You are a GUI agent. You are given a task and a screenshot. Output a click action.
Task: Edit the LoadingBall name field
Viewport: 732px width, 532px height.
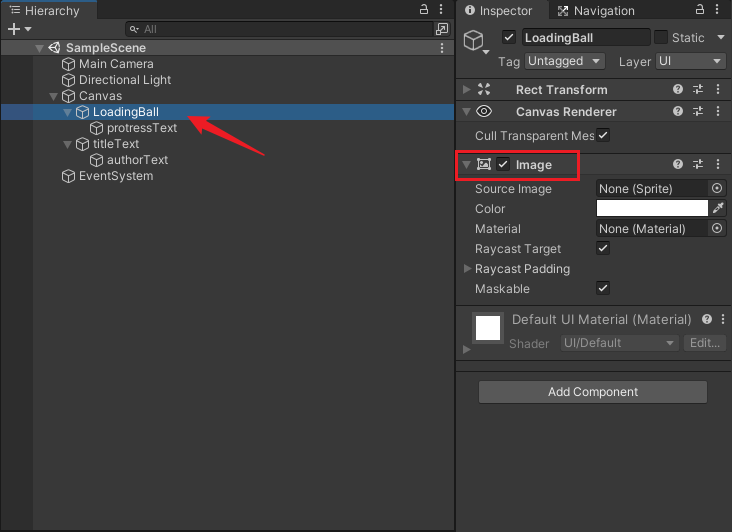point(586,37)
